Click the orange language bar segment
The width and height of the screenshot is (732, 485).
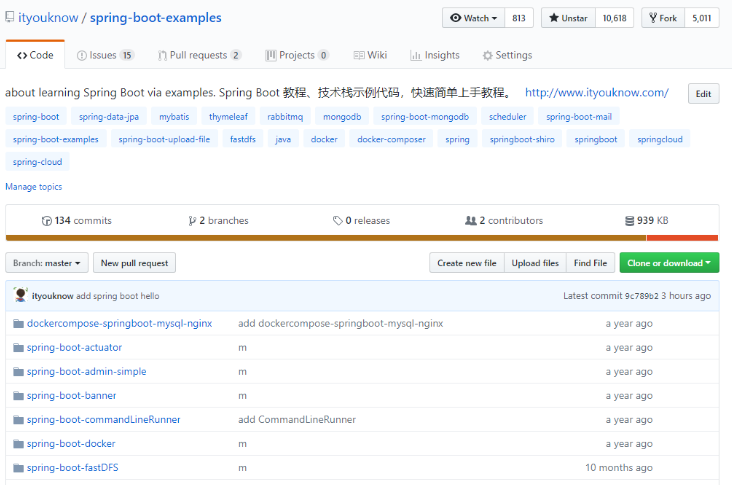(x=326, y=238)
